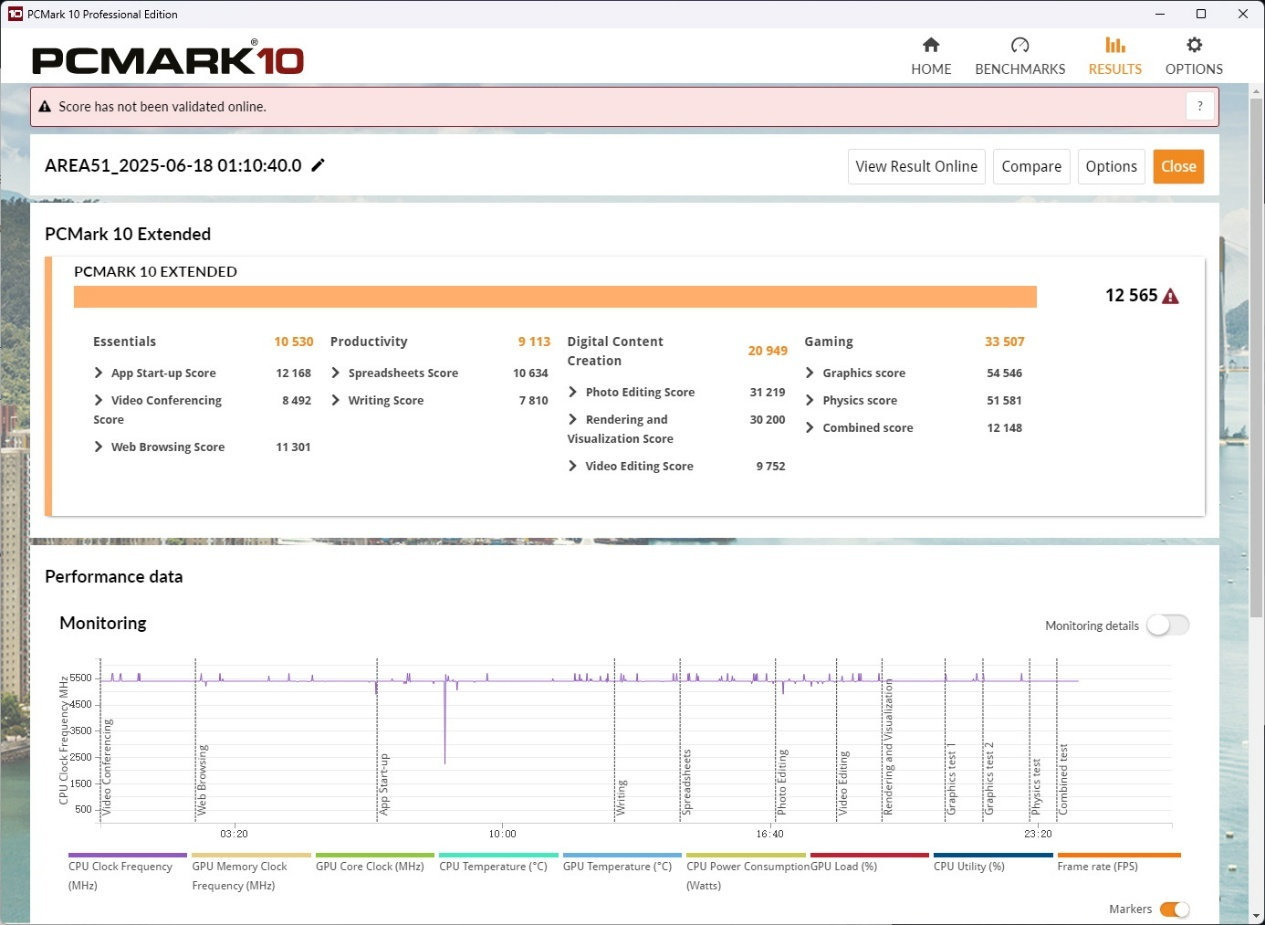Select CPU Clock Frequency legend swatch
This screenshot has height=925, width=1265.
[127, 855]
